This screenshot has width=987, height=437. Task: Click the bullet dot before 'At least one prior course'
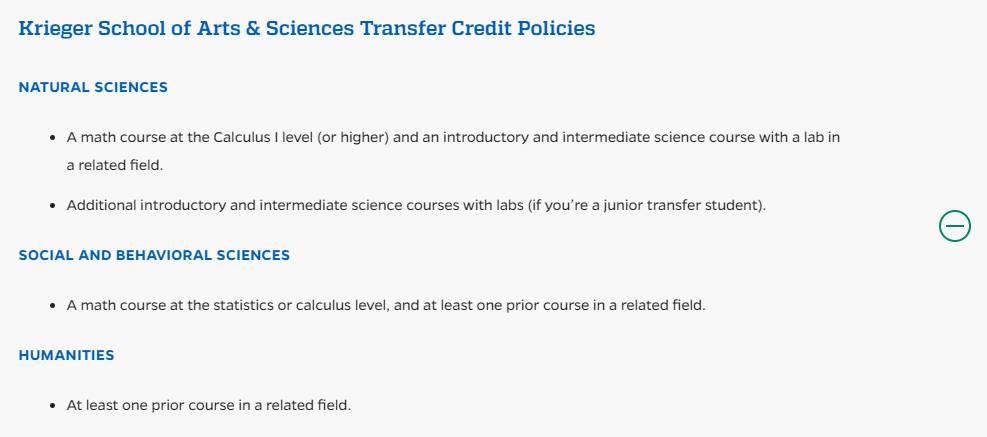[54, 406]
